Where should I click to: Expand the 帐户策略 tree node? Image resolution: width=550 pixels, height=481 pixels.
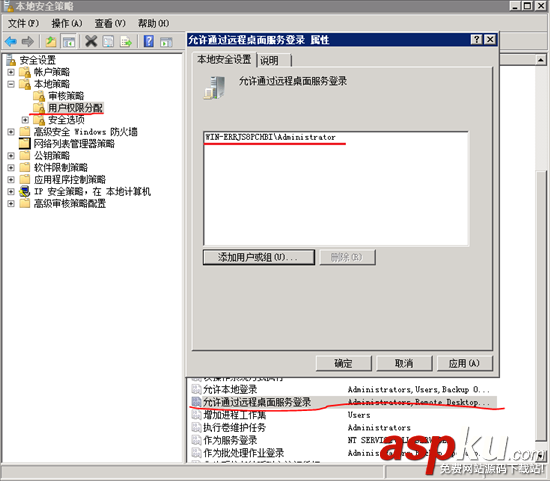point(11,72)
